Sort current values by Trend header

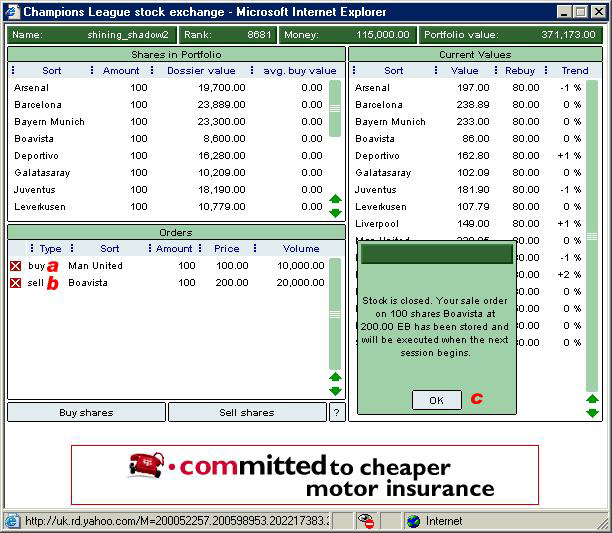(575, 71)
